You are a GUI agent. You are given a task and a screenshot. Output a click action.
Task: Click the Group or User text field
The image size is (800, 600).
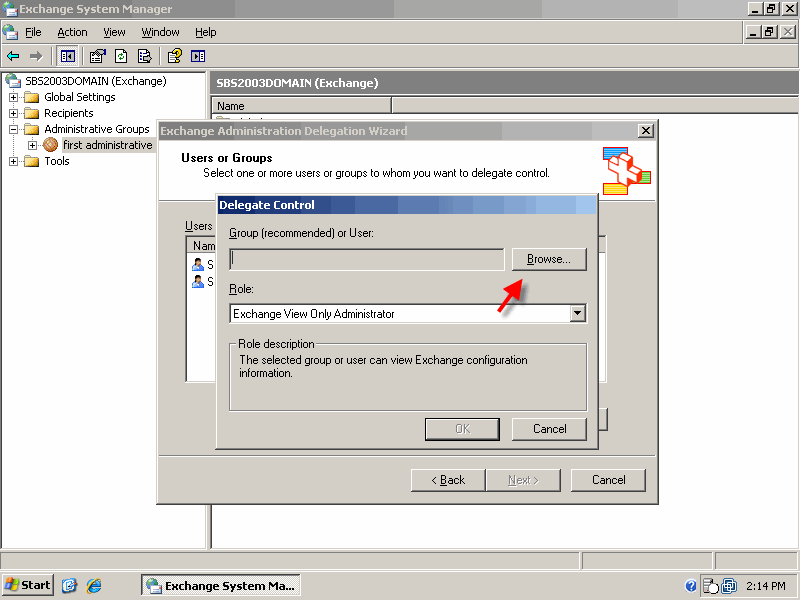(367, 259)
